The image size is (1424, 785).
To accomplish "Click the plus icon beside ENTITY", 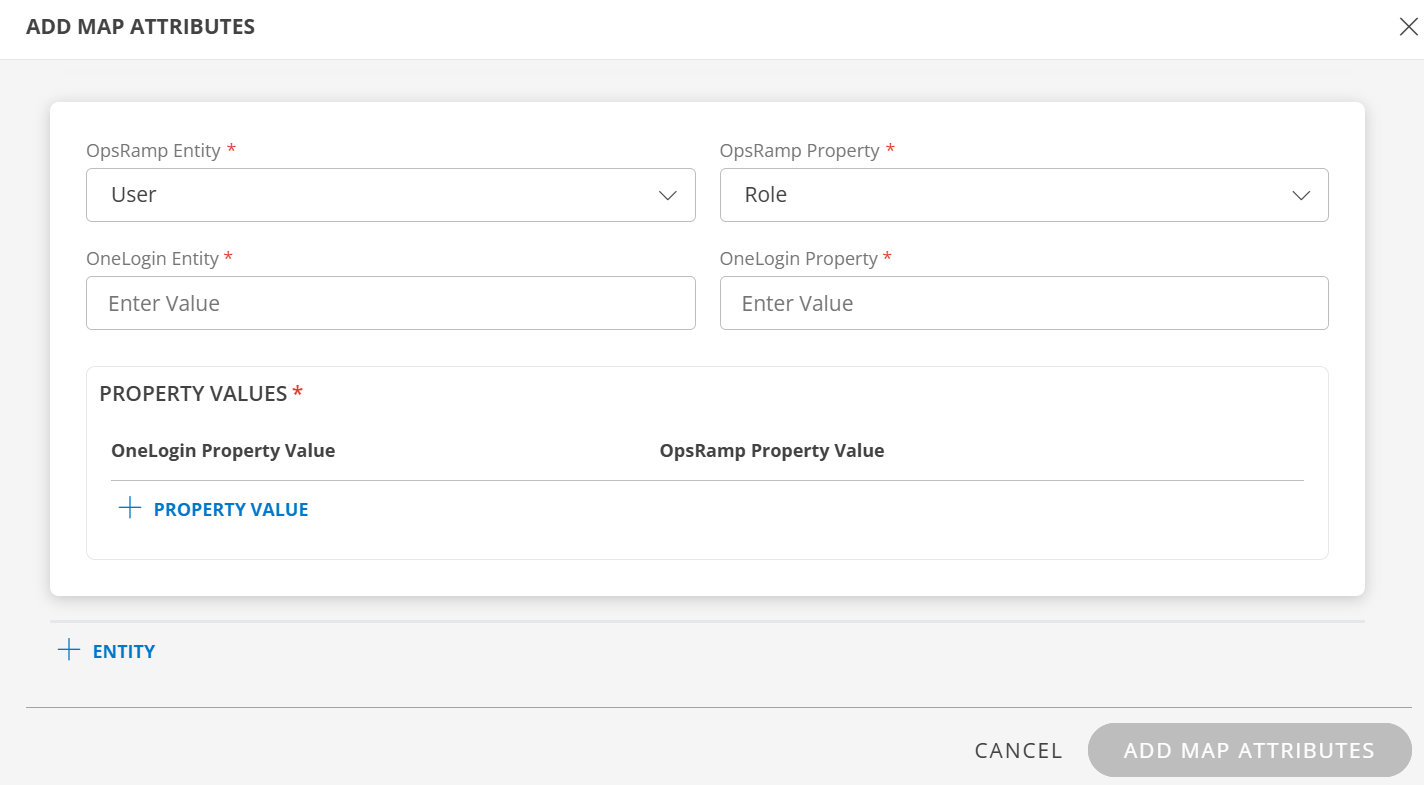I will click(69, 651).
